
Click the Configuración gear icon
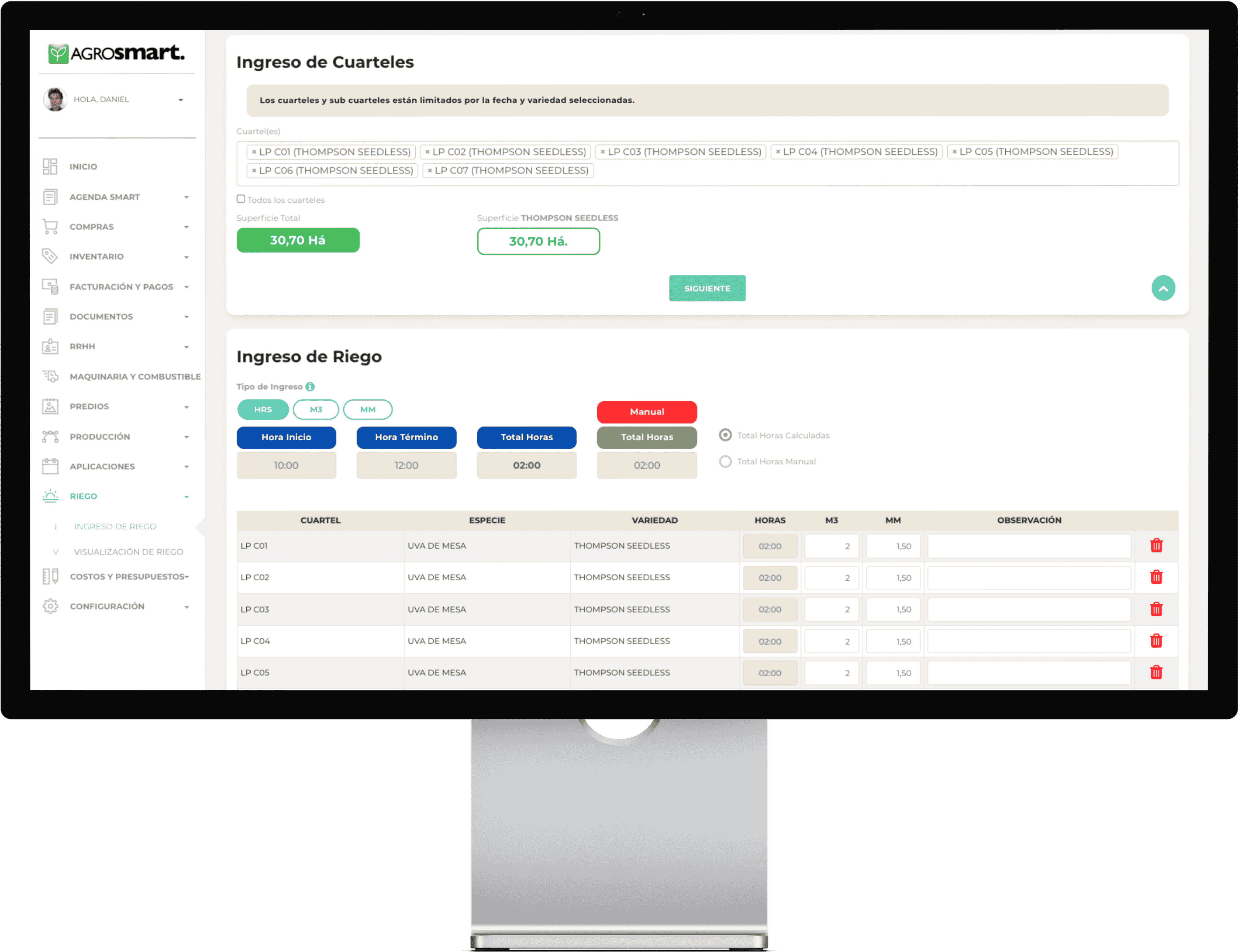coord(50,606)
